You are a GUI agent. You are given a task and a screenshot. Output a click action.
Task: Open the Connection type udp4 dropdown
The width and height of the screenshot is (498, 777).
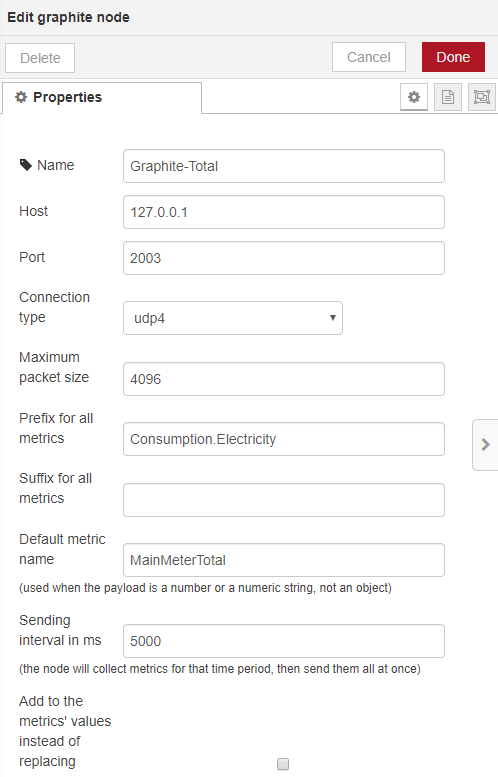232,318
